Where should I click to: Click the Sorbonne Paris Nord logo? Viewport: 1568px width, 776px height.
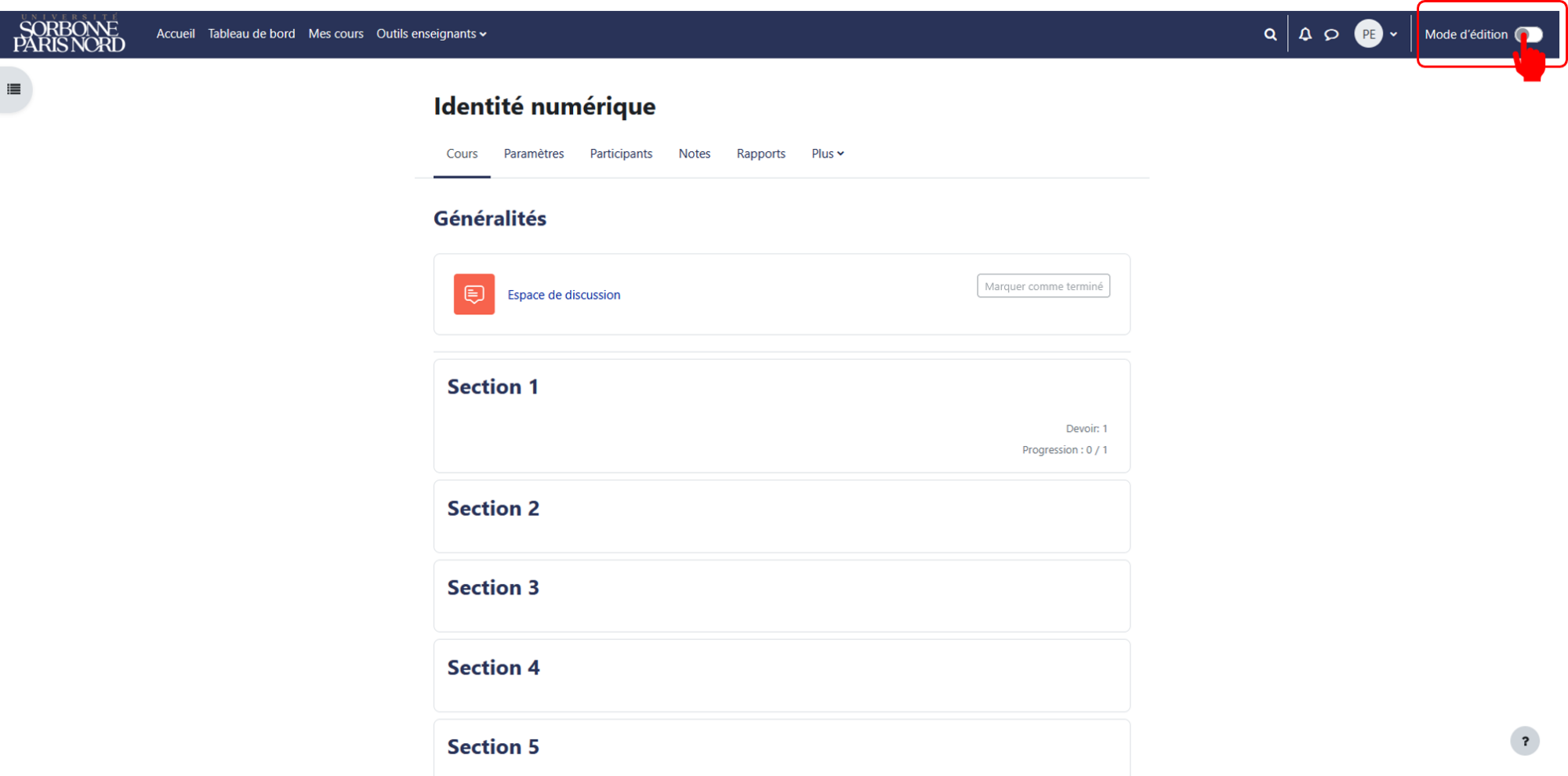pos(69,34)
